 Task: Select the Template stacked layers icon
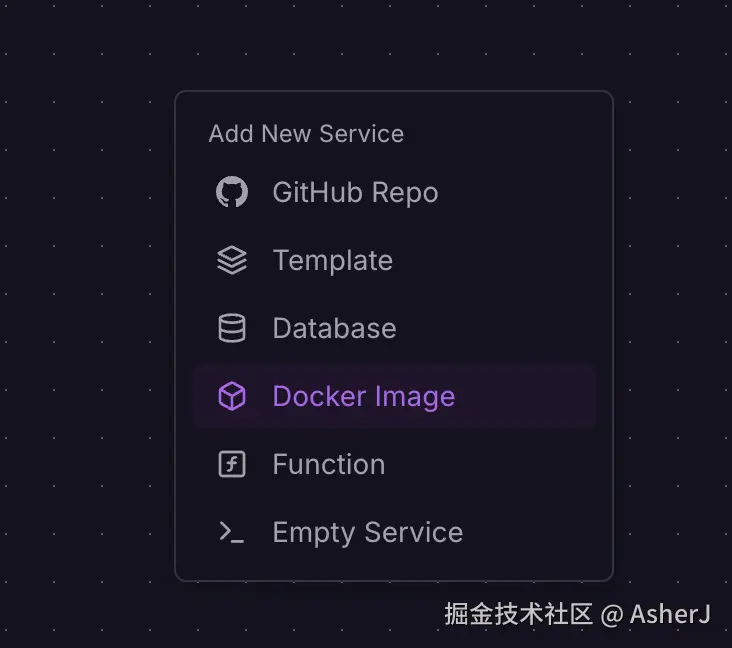point(232,260)
